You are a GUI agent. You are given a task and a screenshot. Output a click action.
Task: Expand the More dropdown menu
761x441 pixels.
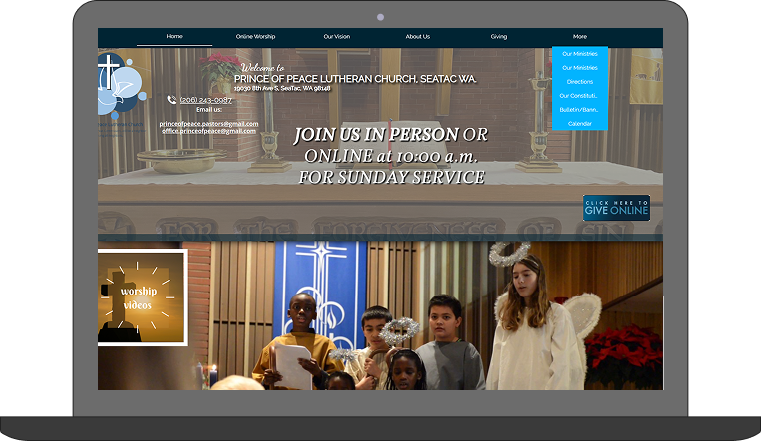coord(579,37)
